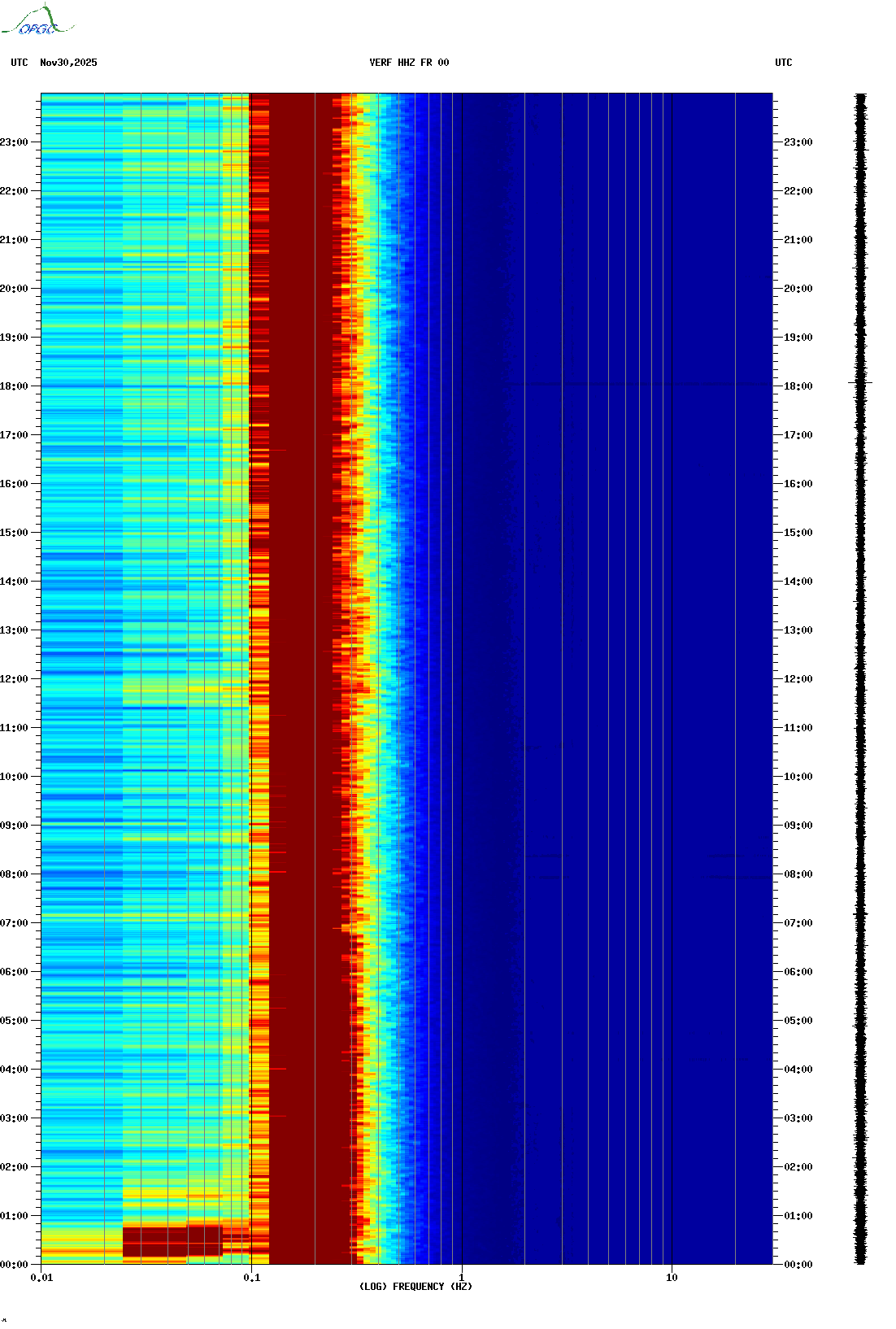This screenshot has height=1329, width=896.
Task: Select the 15:00 tick on left time axis
Action: point(14,533)
